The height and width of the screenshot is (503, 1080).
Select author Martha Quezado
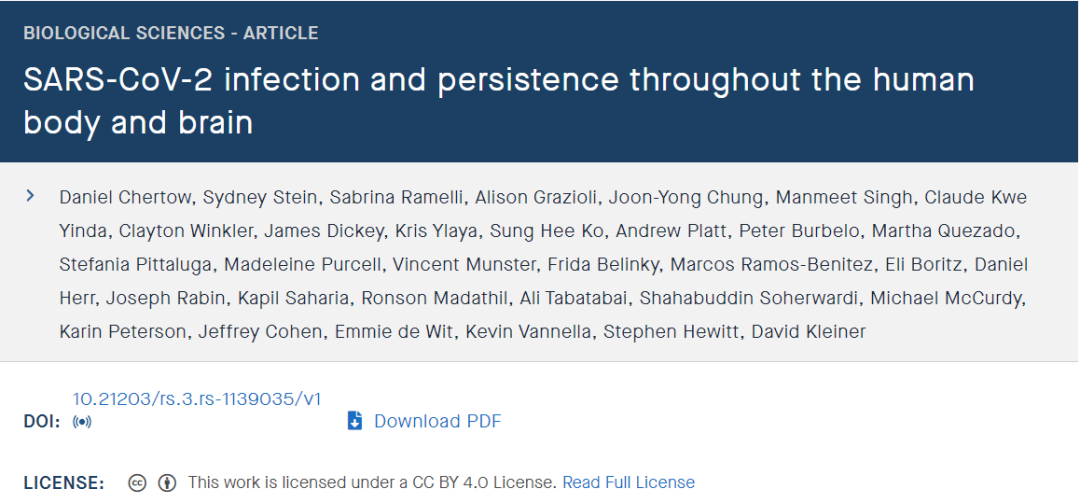[945, 232]
